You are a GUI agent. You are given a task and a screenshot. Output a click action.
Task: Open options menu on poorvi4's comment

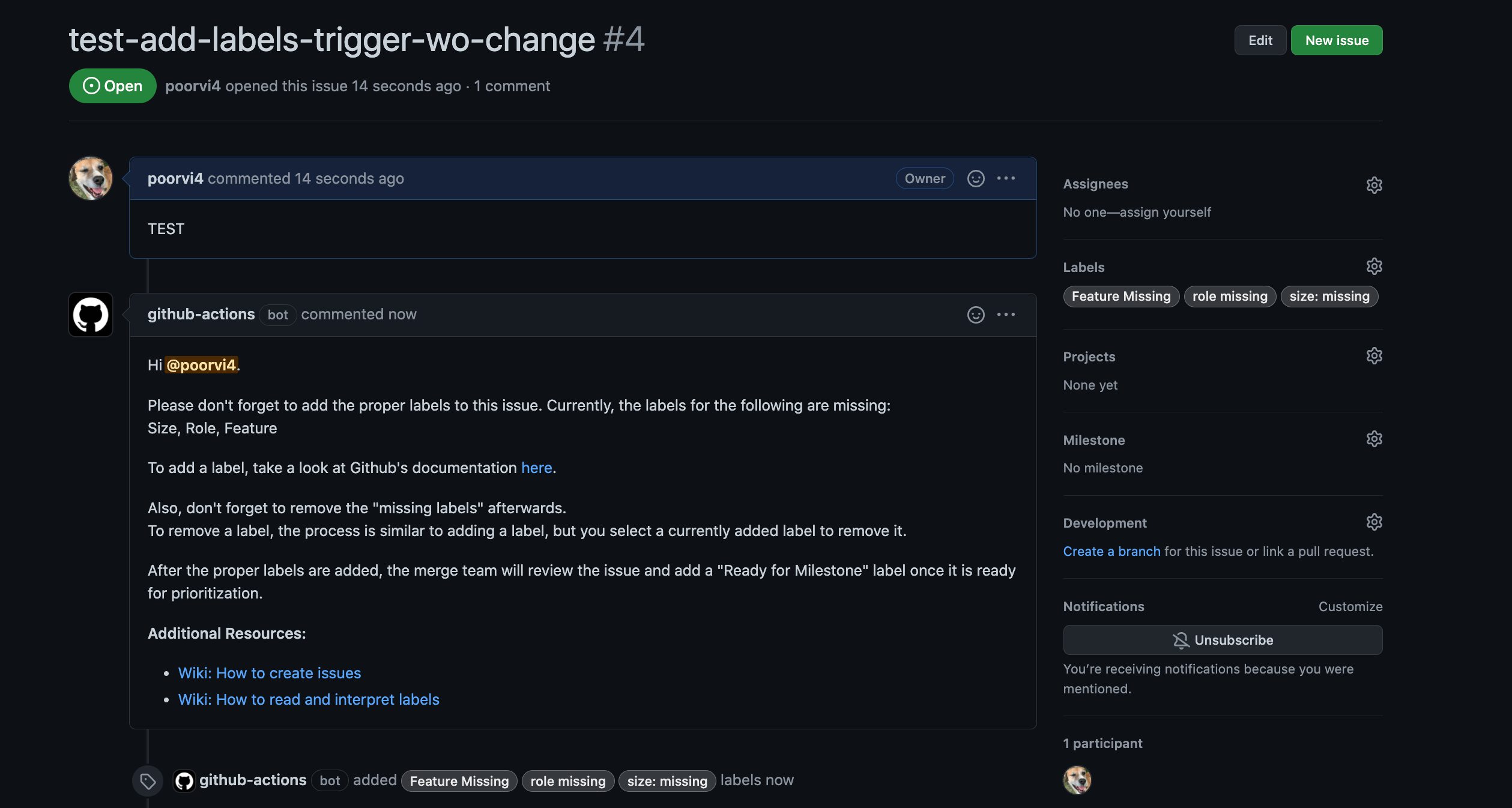[x=1006, y=178]
